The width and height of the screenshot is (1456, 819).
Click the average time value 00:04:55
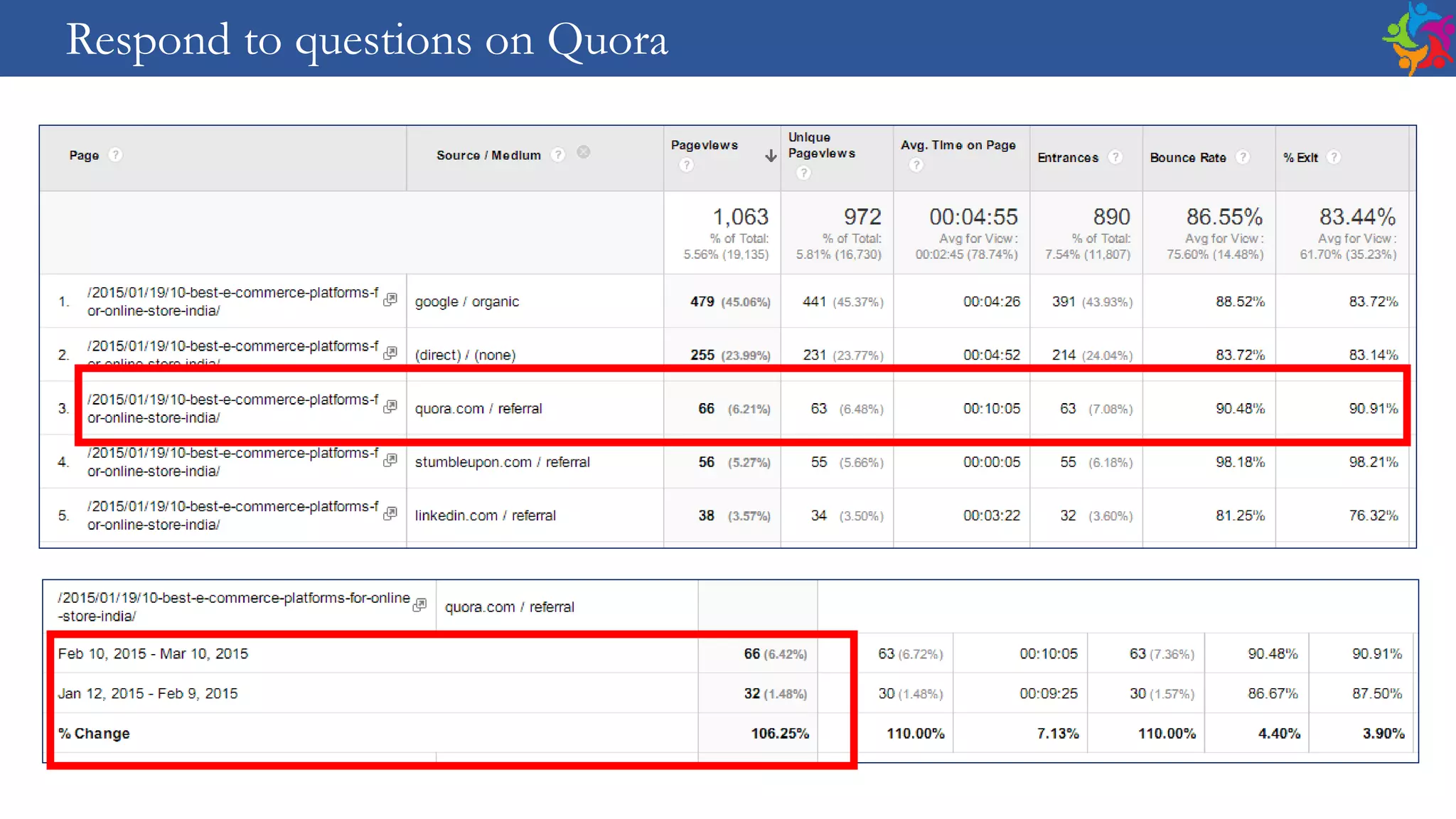point(973,217)
